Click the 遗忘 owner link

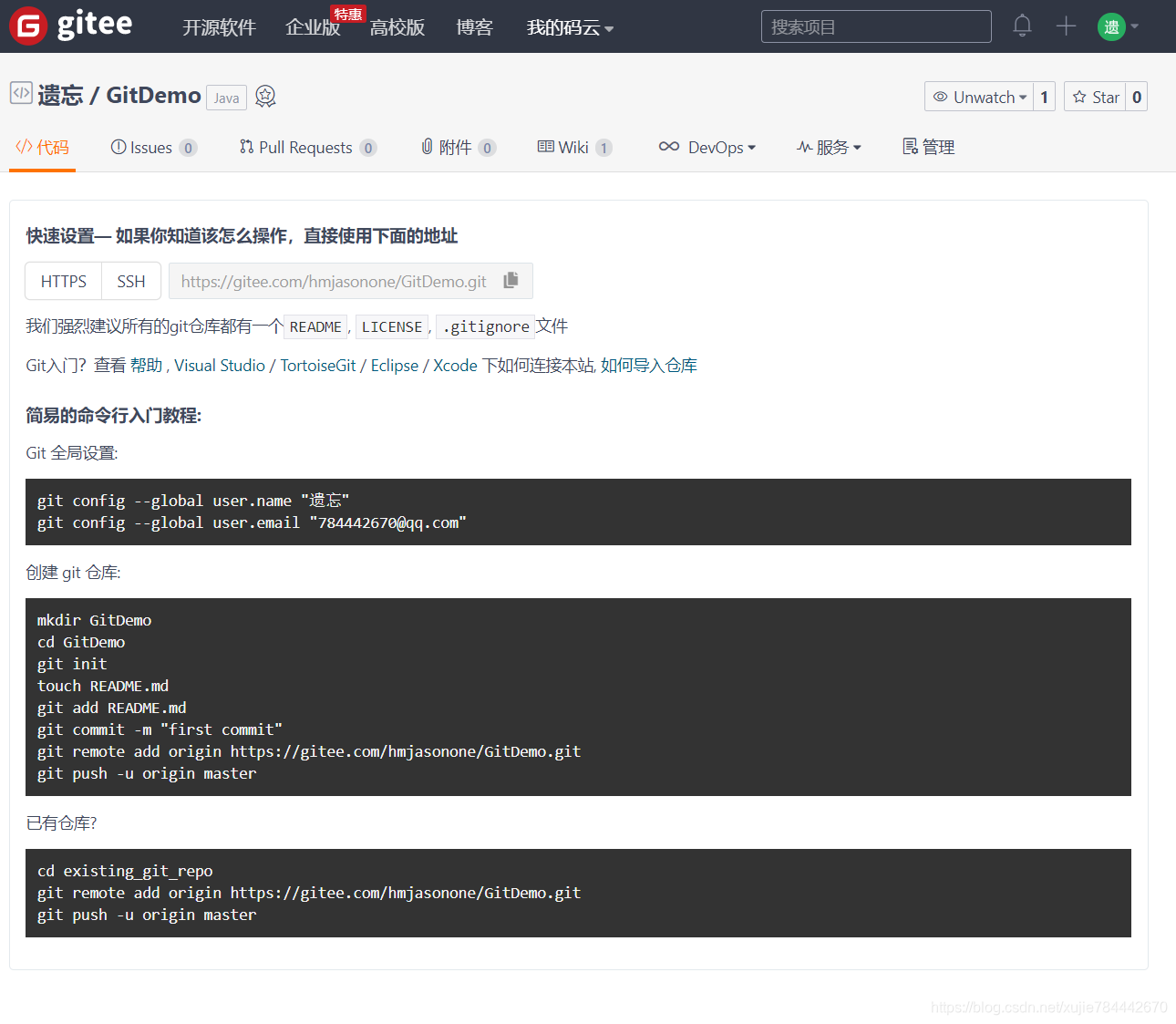coord(60,95)
